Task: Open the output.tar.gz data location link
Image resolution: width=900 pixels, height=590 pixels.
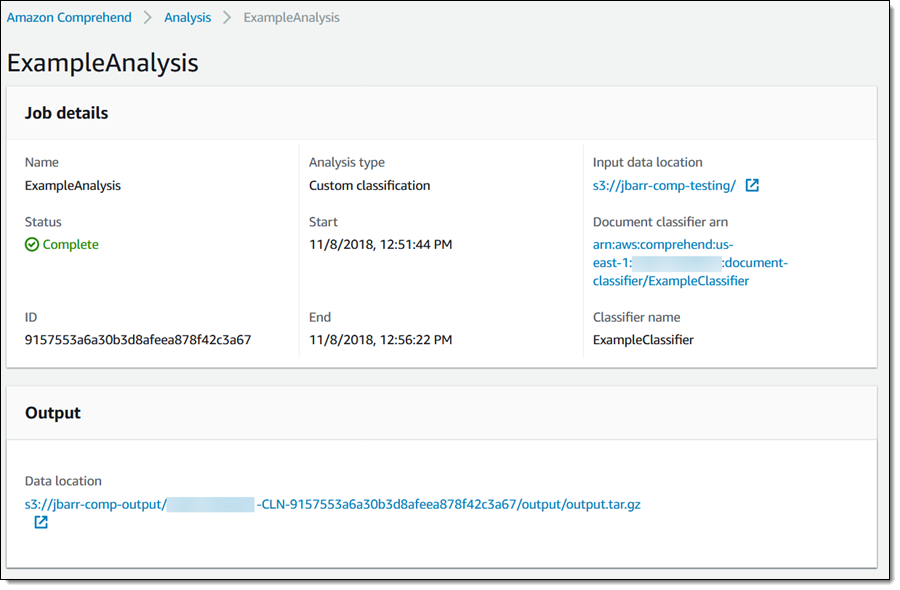Action: coord(332,504)
